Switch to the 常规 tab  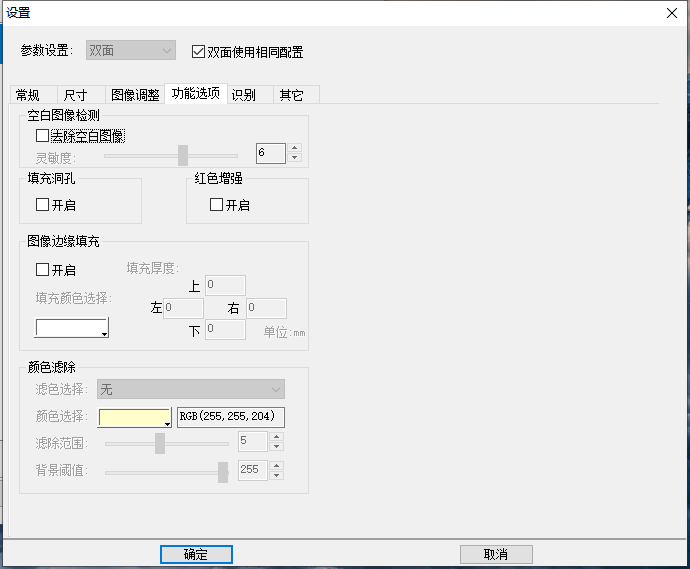click(33, 95)
